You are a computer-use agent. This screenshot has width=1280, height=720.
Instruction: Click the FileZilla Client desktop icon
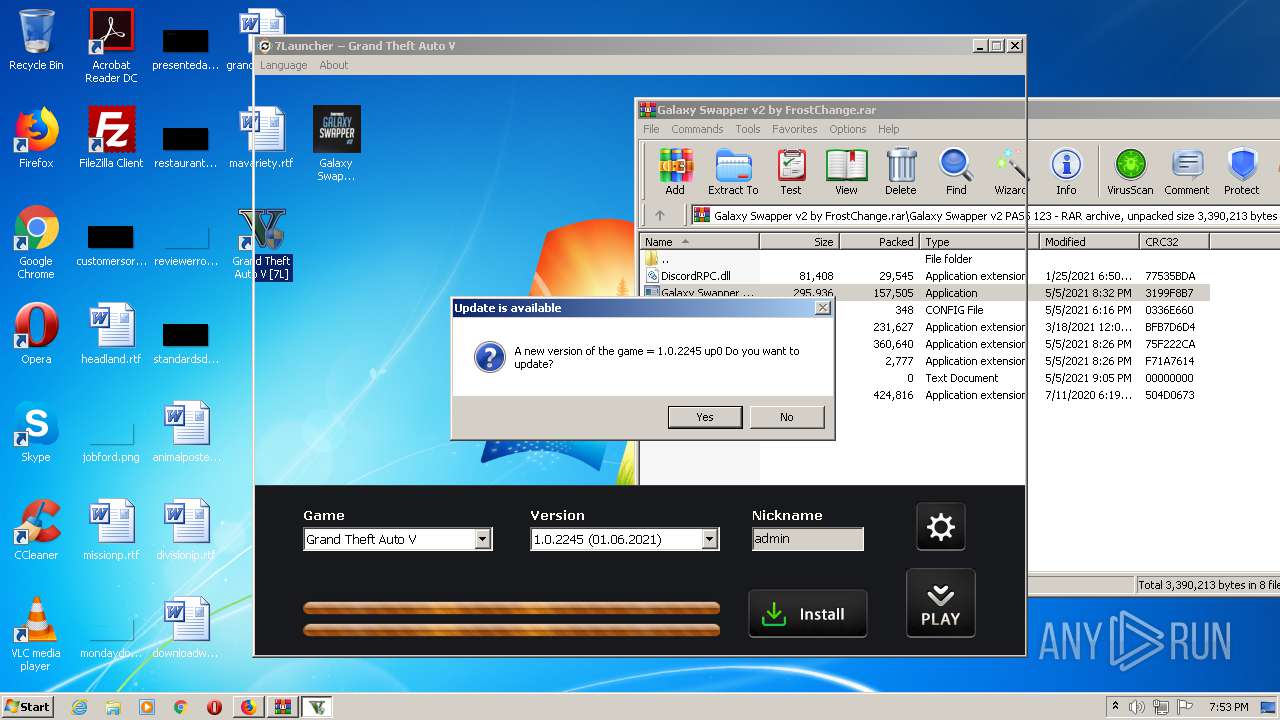(111, 138)
